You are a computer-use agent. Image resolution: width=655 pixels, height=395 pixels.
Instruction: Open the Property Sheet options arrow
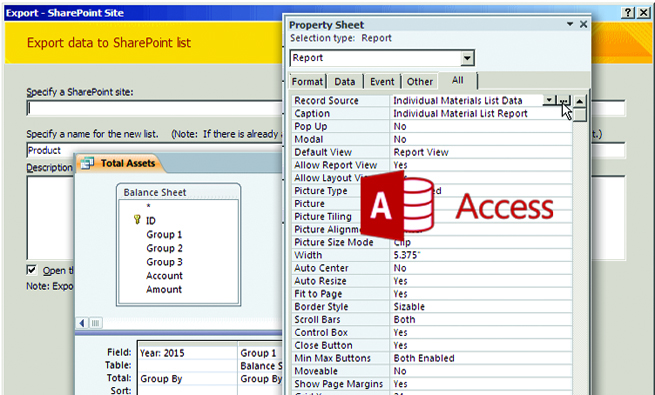point(570,24)
